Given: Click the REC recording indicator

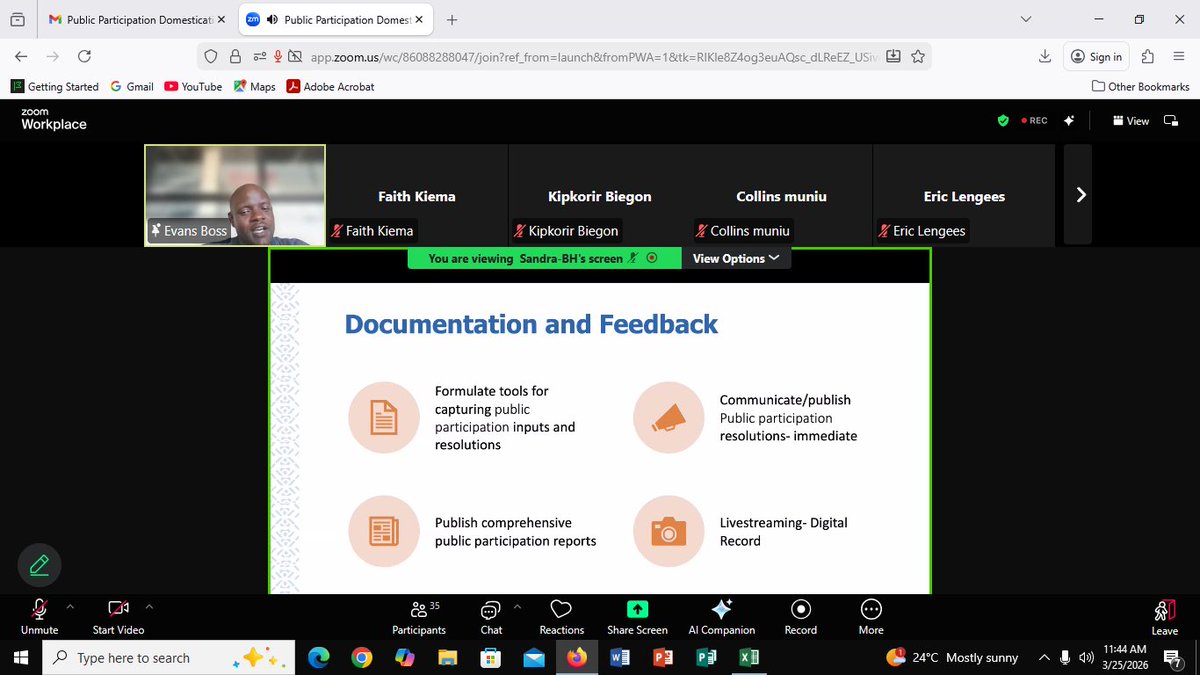Looking at the screenshot, I should click(1034, 121).
